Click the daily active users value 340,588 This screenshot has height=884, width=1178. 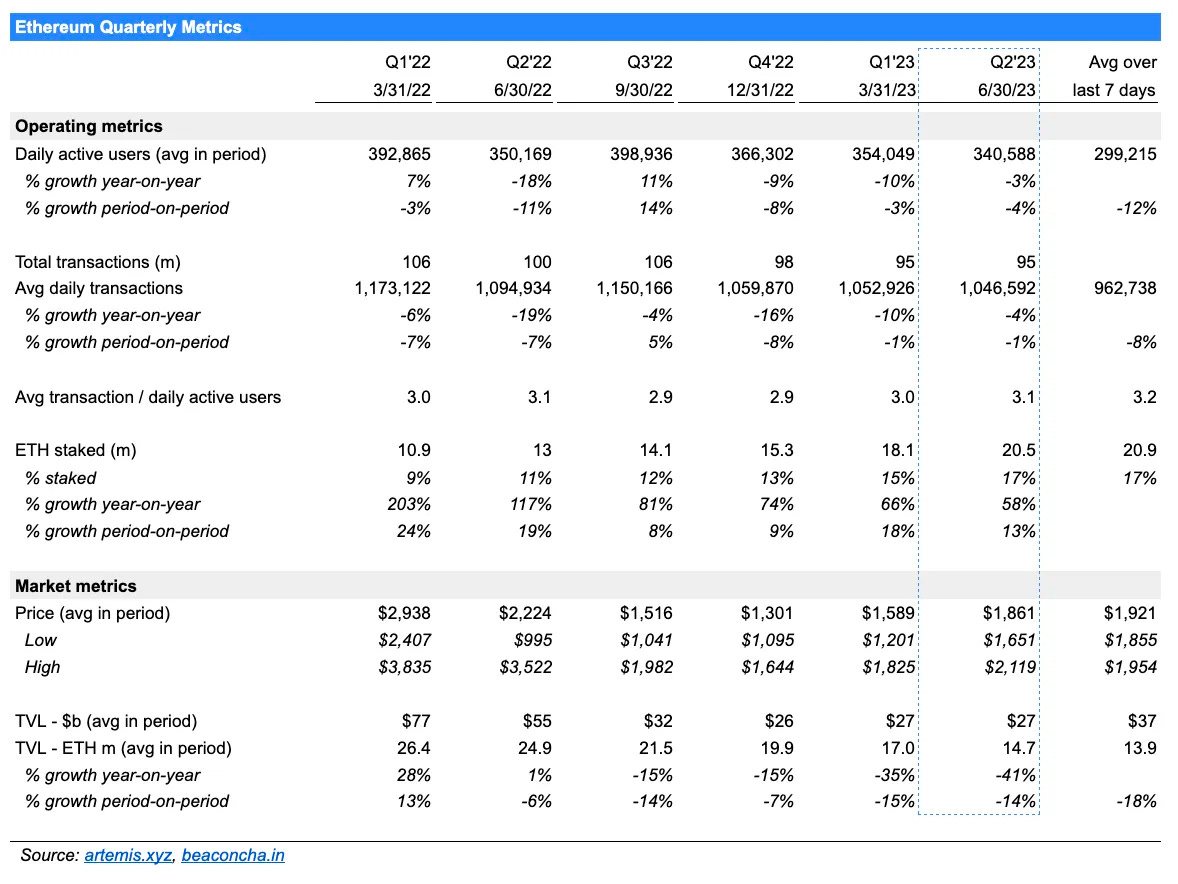(1004, 154)
